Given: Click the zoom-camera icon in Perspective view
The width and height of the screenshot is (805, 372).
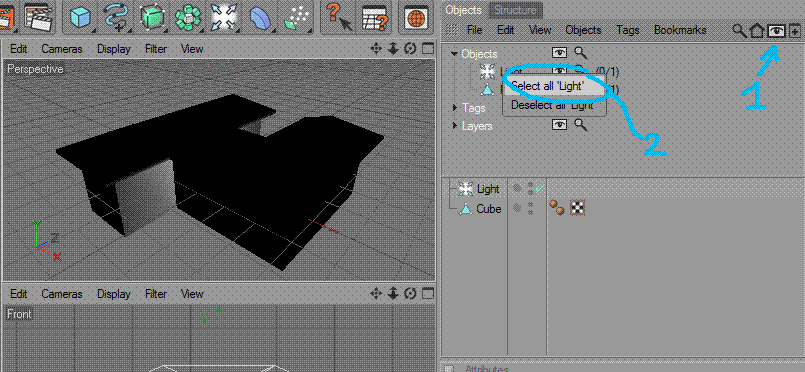Looking at the screenshot, I should (393, 49).
